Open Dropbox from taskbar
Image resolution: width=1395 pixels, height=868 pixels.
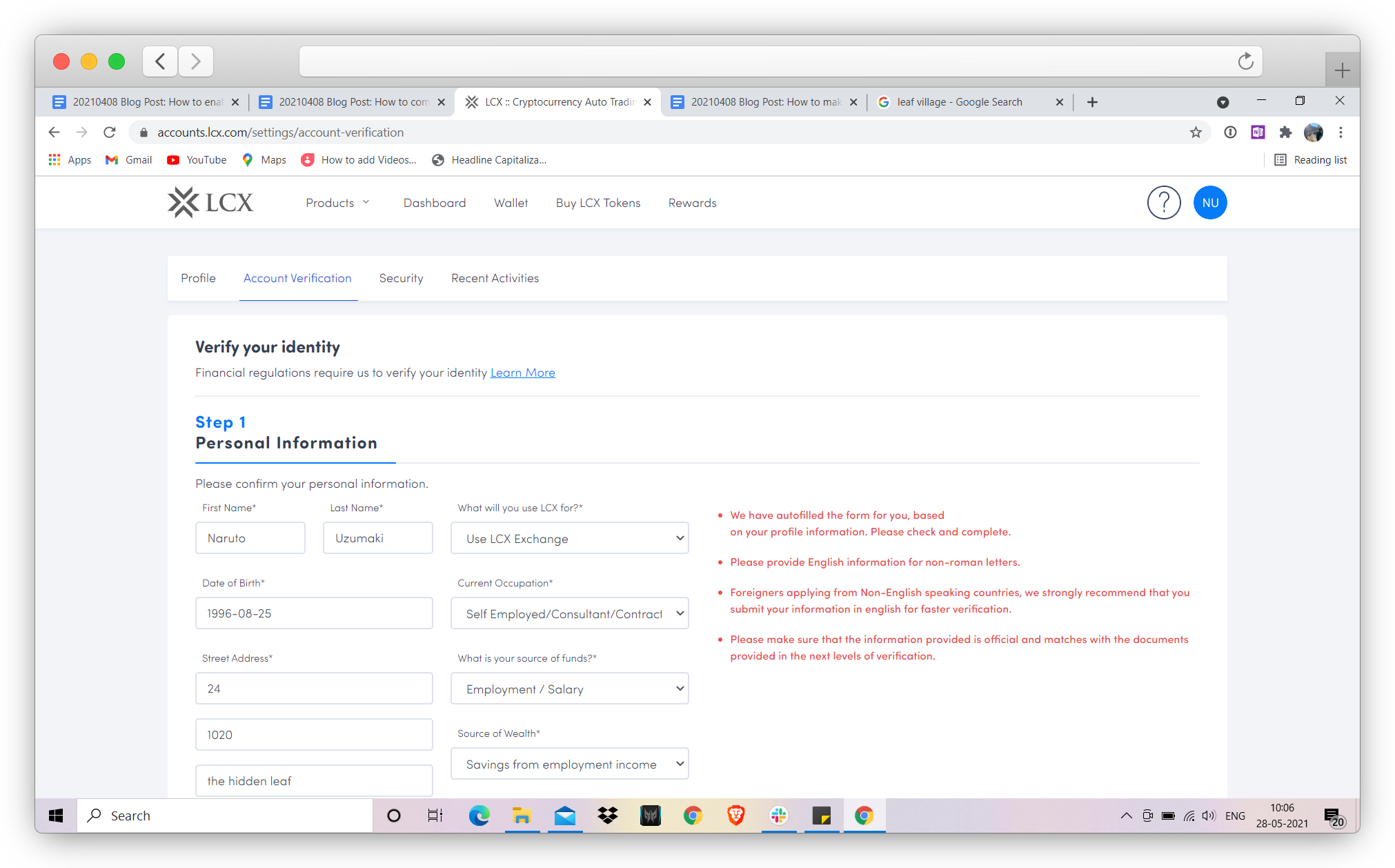click(x=607, y=816)
